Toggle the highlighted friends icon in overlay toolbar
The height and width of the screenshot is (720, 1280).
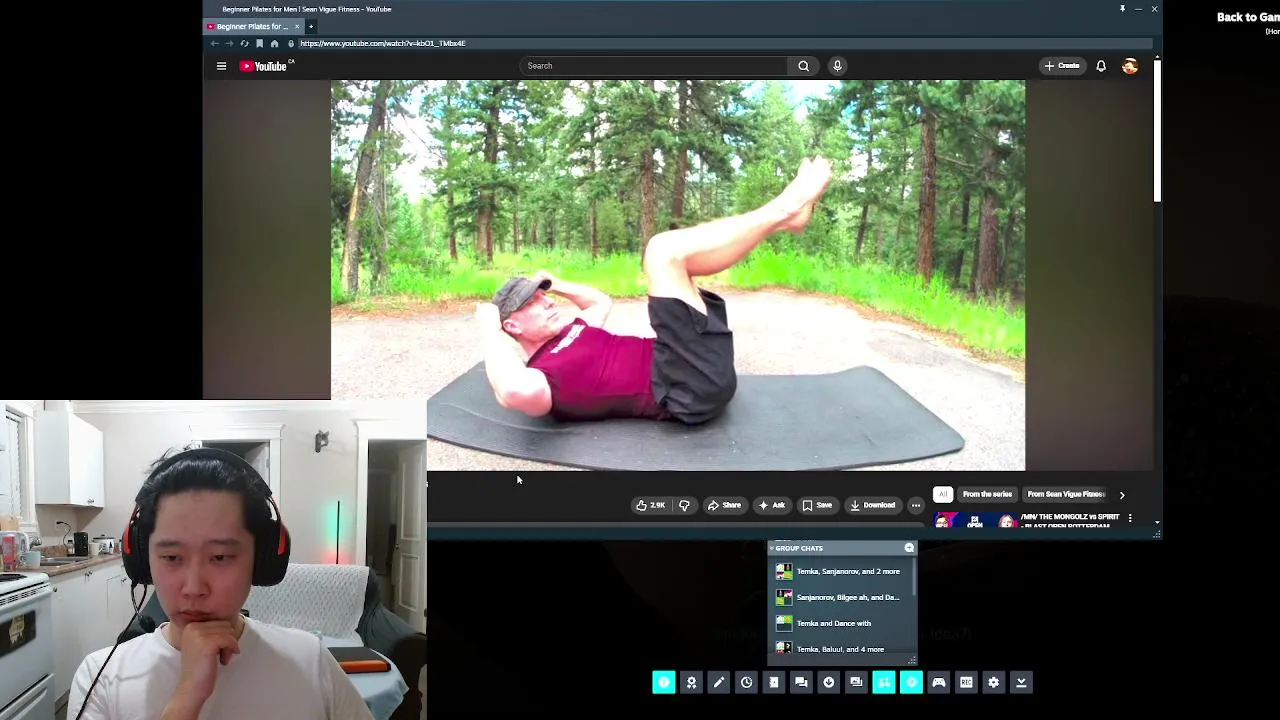click(884, 682)
